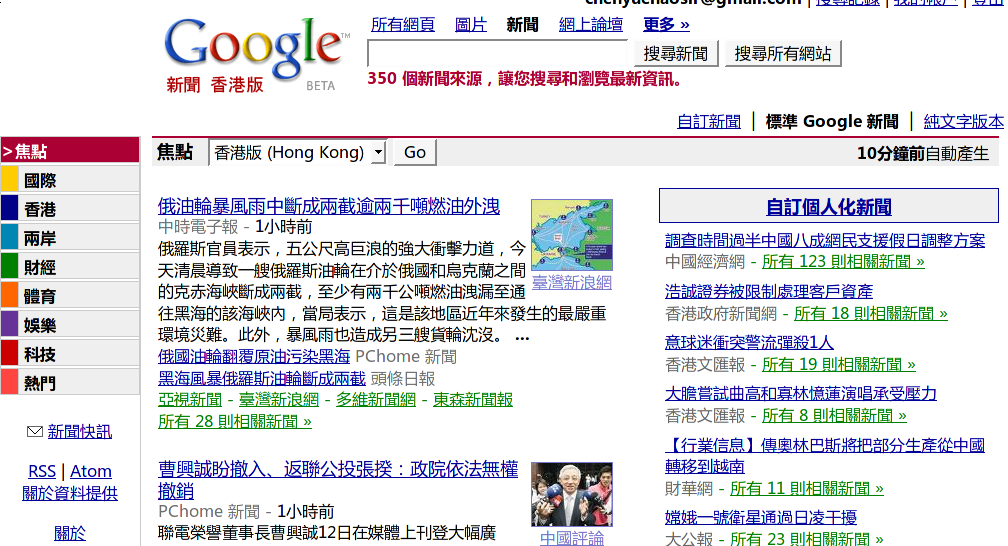This screenshot has height=546, width=1008.
Task: Open the 關於資料提供 link
Action: point(69,493)
